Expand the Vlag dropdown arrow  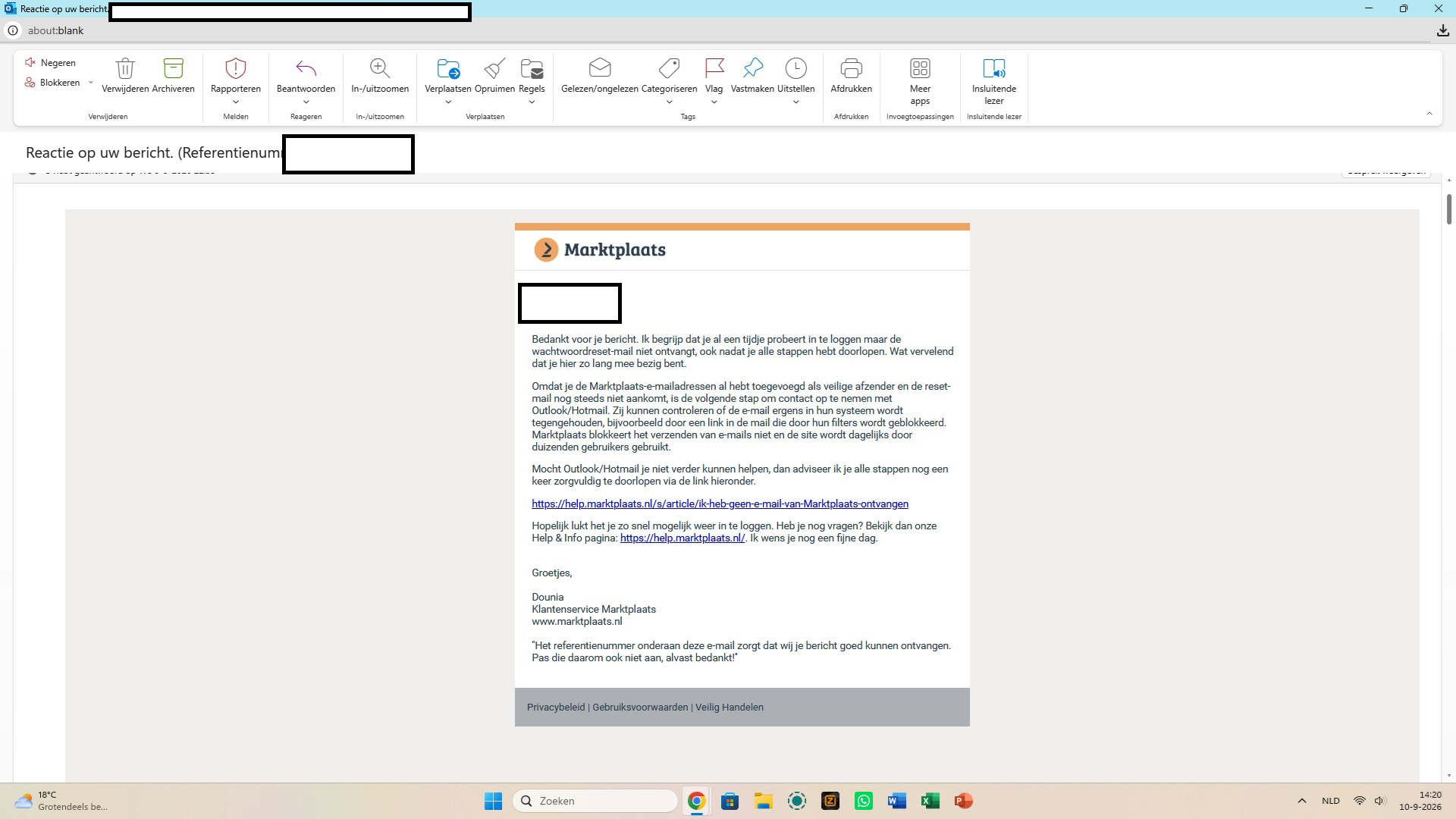click(x=714, y=102)
